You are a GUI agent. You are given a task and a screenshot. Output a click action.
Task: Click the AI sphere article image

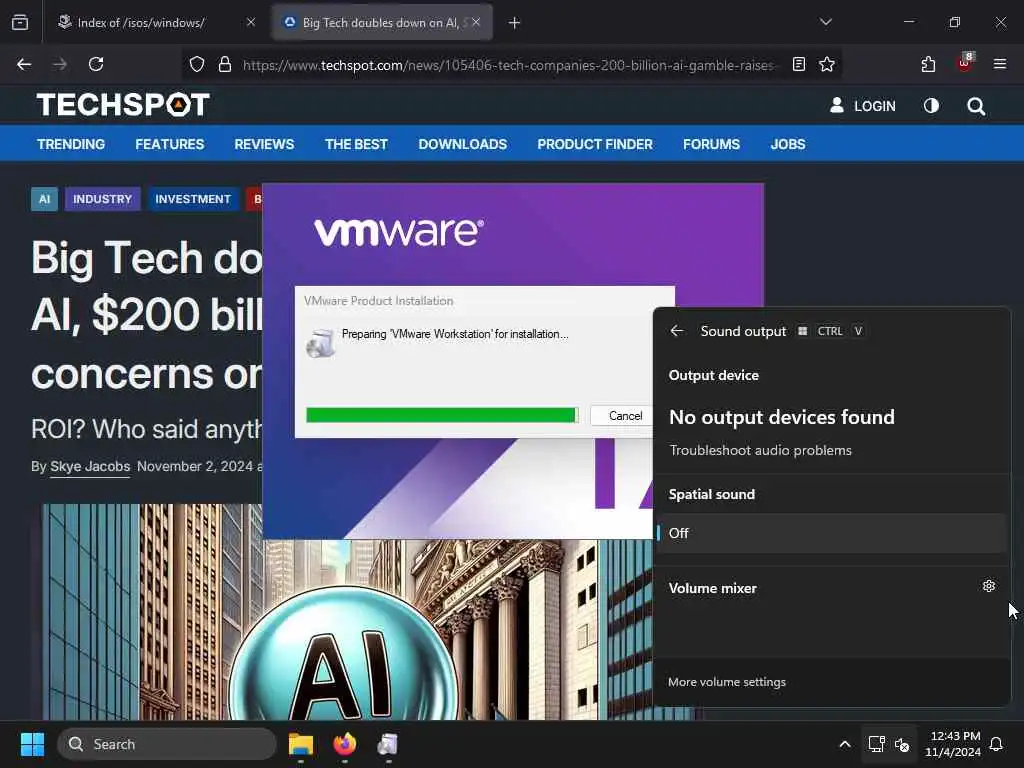click(343, 654)
